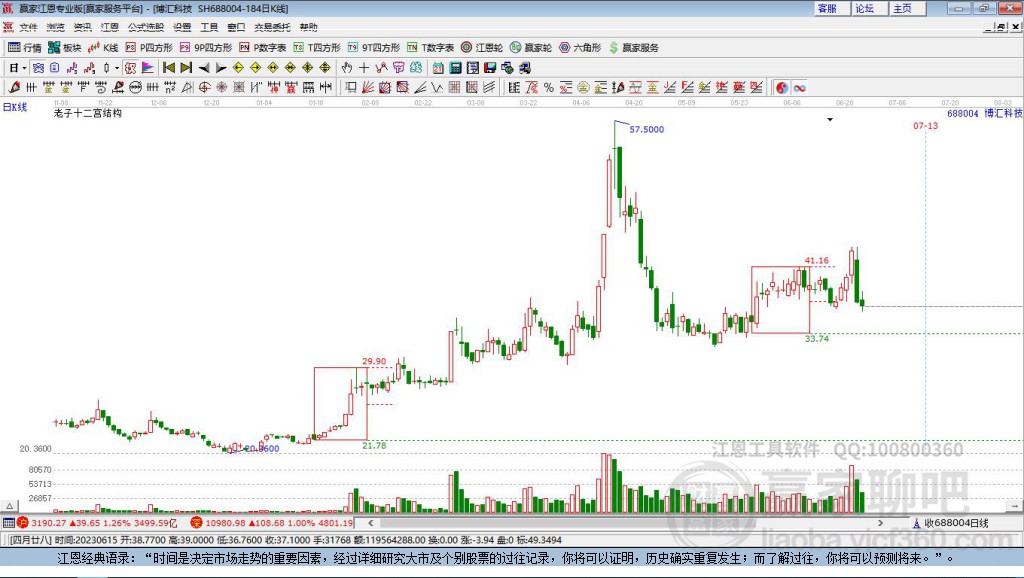Select the blue infinity loop icon

pyautogui.click(x=799, y=88)
